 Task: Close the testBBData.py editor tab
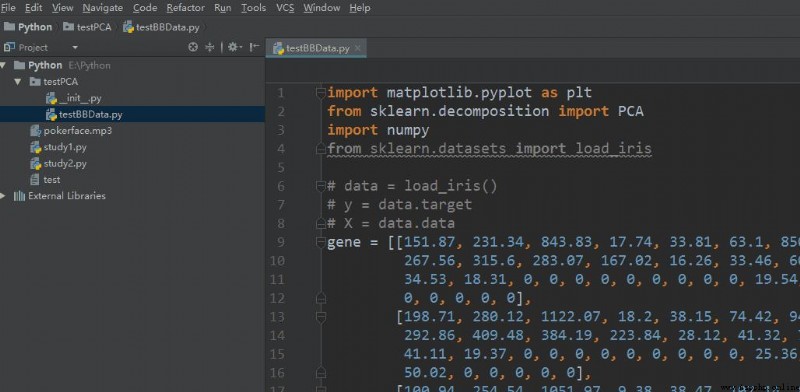tap(358, 48)
